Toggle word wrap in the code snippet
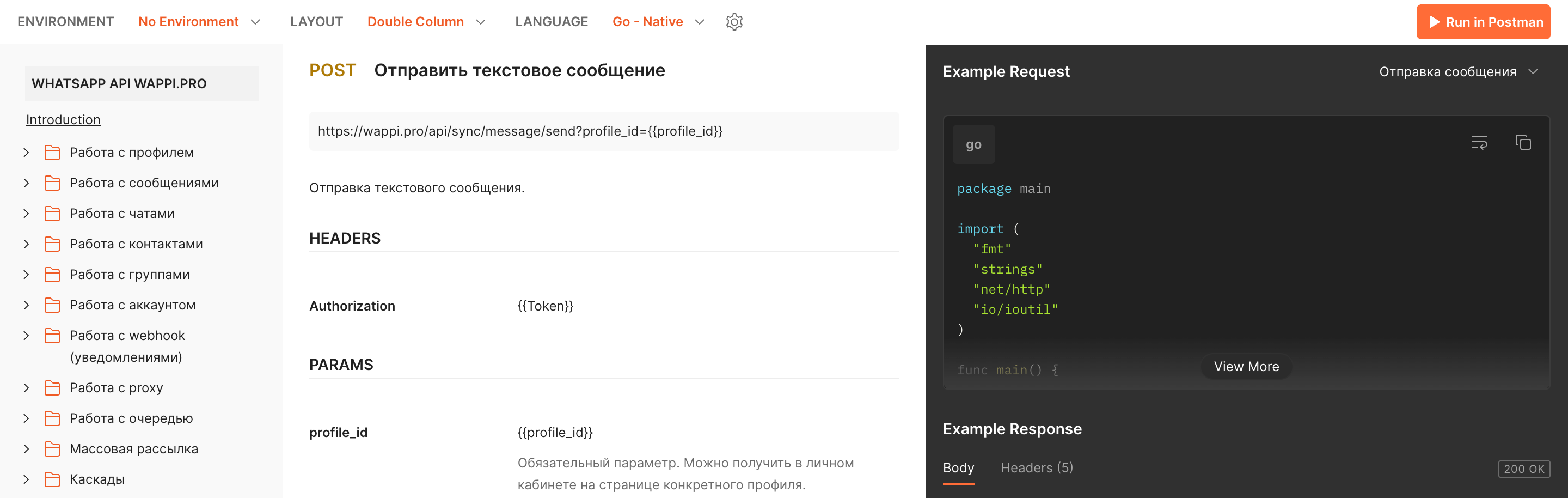 pyautogui.click(x=1479, y=142)
